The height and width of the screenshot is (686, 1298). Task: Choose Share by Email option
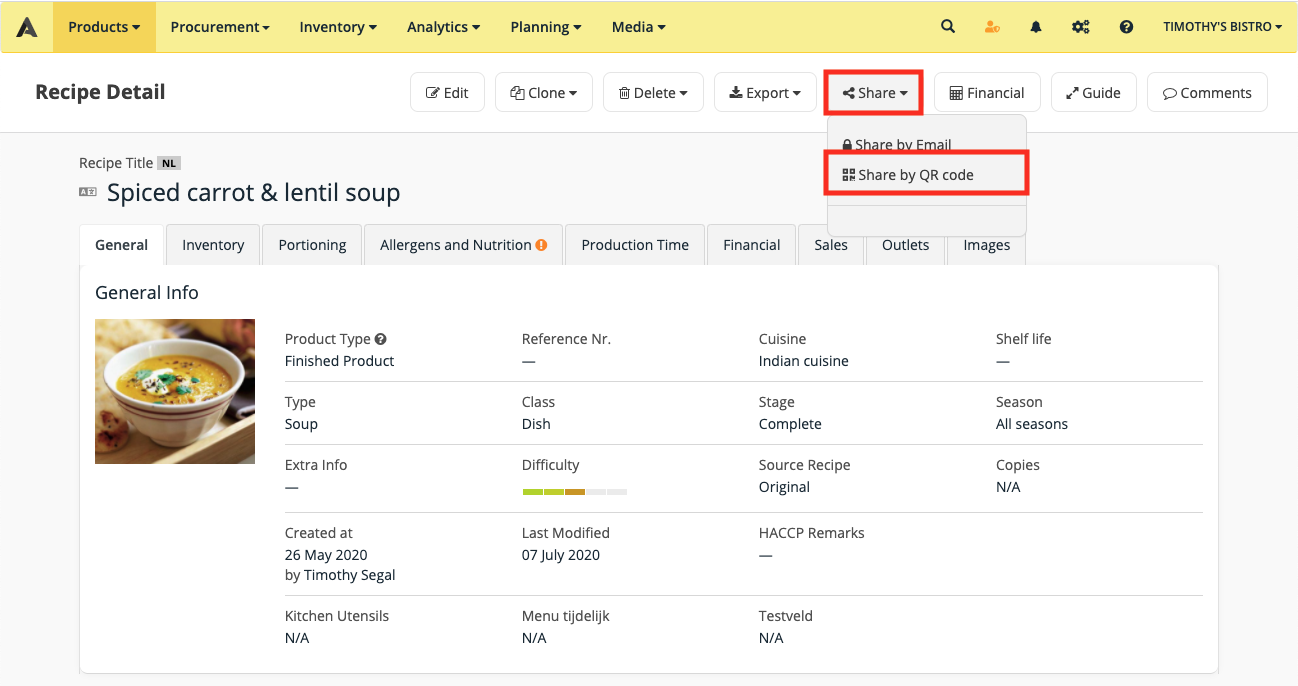pyautogui.click(x=902, y=145)
